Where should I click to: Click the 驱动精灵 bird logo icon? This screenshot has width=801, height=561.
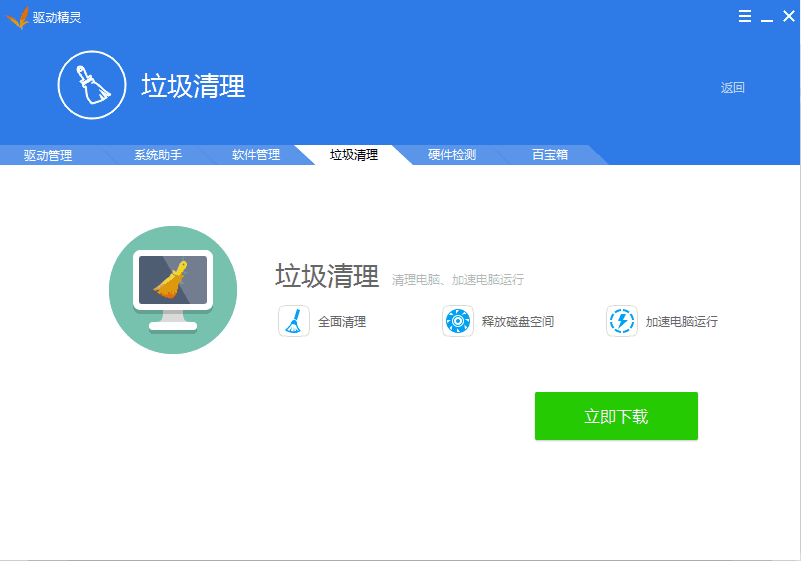pyautogui.click(x=17, y=18)
